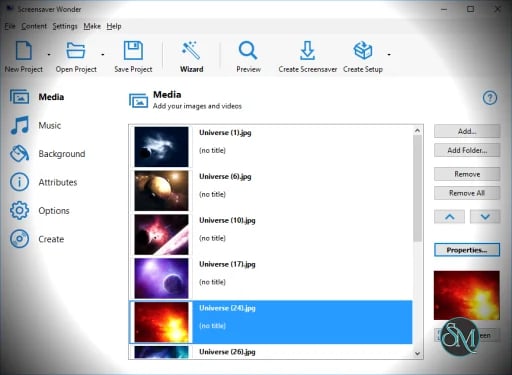Click the Remove All button
The width and height of the screenshot is (512, 375).
[x=467, y=193]
